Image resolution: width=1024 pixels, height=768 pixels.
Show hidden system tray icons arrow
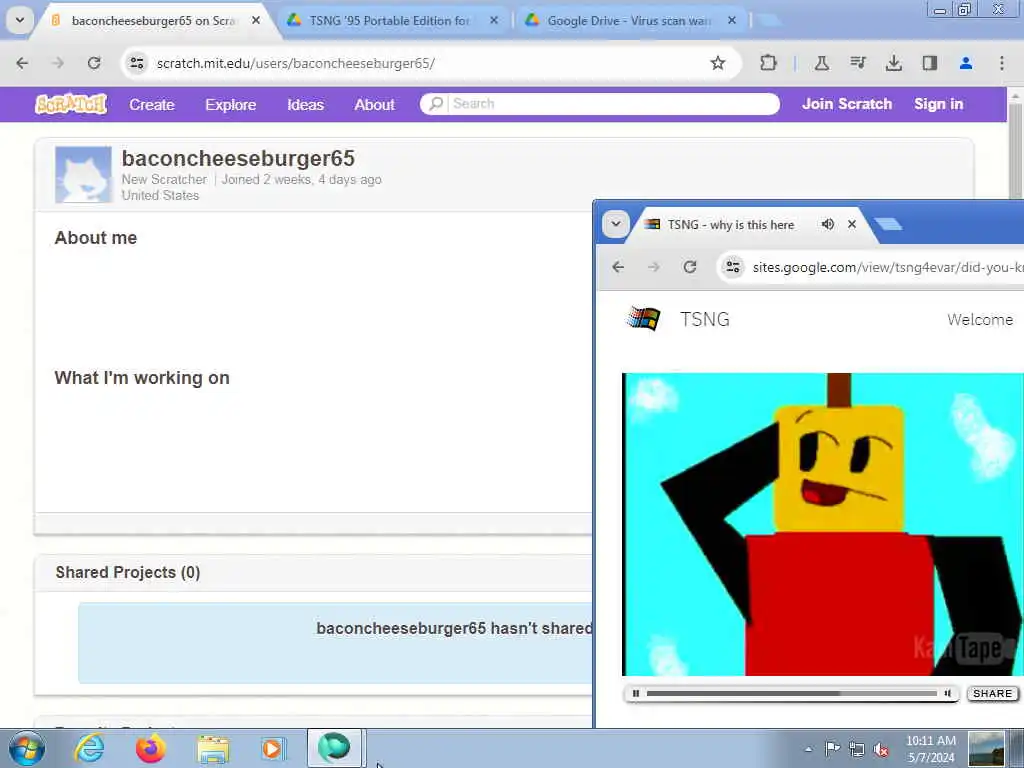point(808,750)
